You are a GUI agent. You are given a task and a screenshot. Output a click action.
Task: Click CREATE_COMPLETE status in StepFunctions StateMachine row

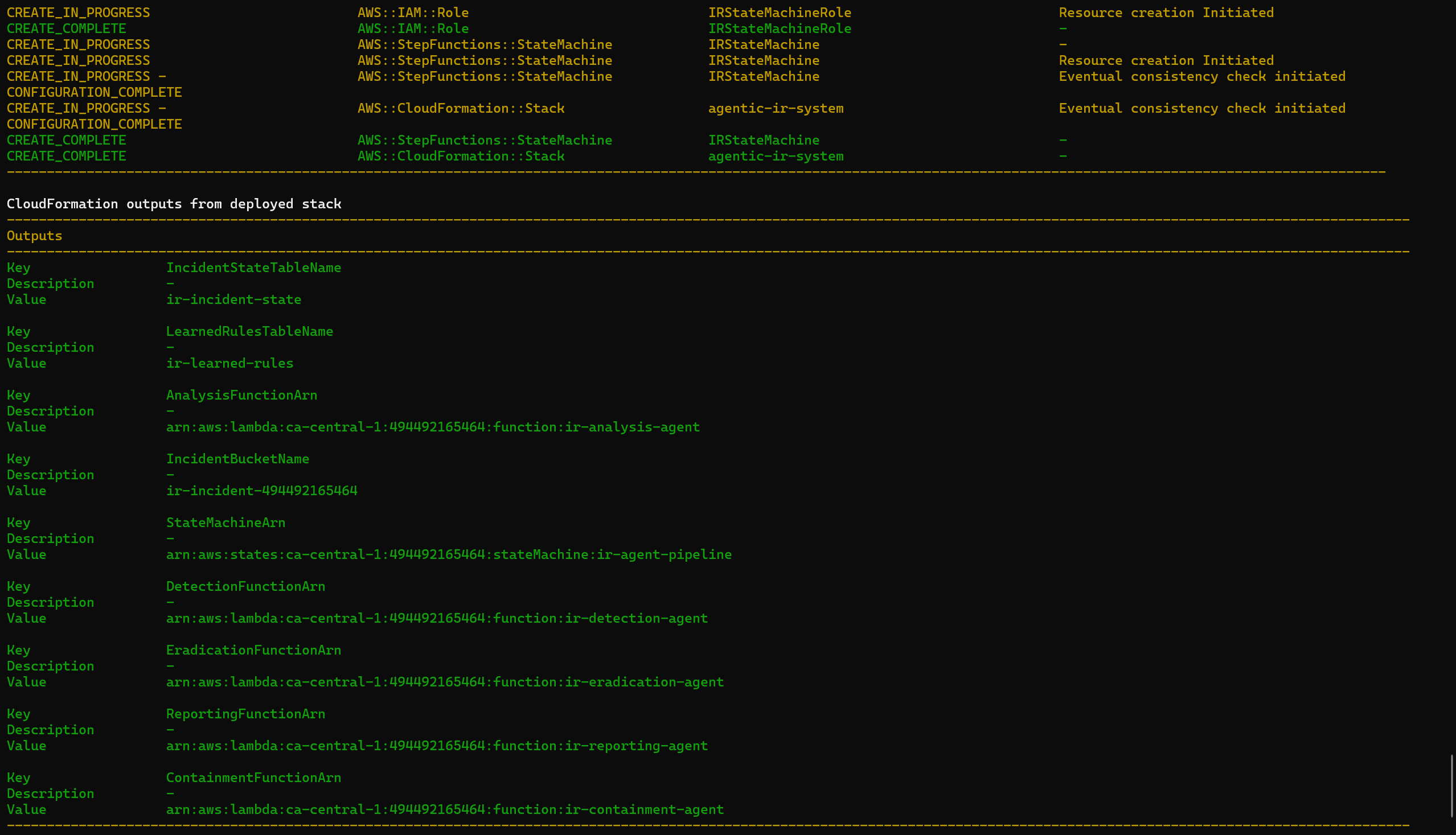pyautogui.click(x=67, y=140)
